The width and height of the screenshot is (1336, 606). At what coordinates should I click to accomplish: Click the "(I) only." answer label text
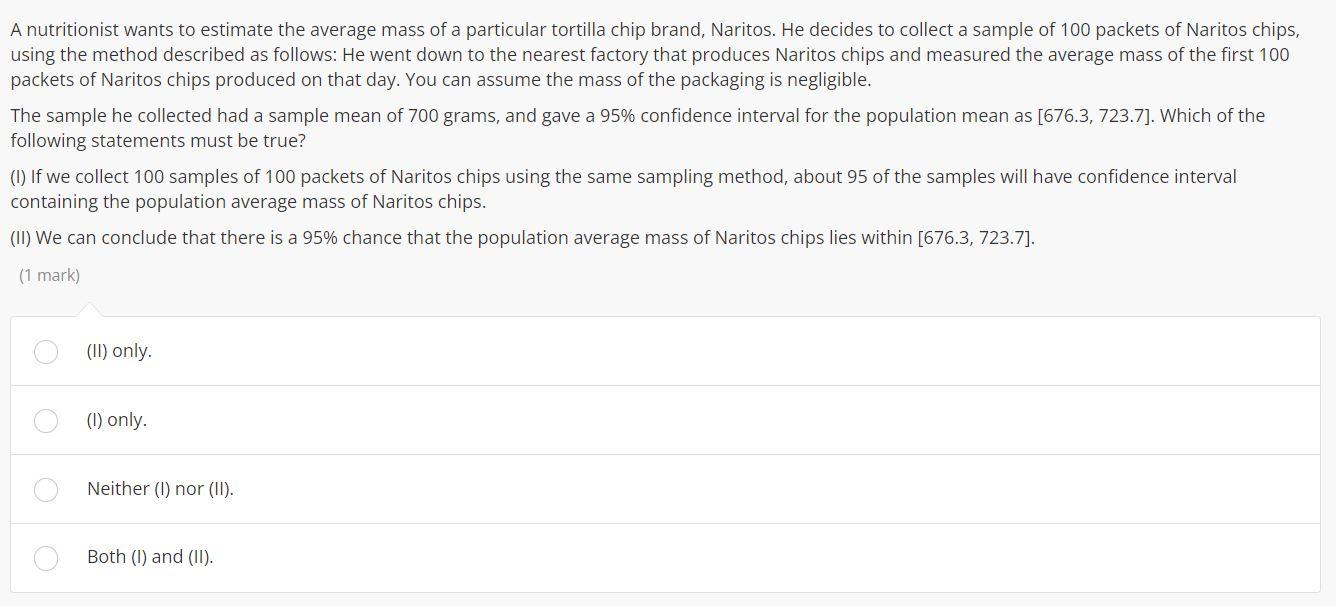pyautogui.click(x=116, y=420)
